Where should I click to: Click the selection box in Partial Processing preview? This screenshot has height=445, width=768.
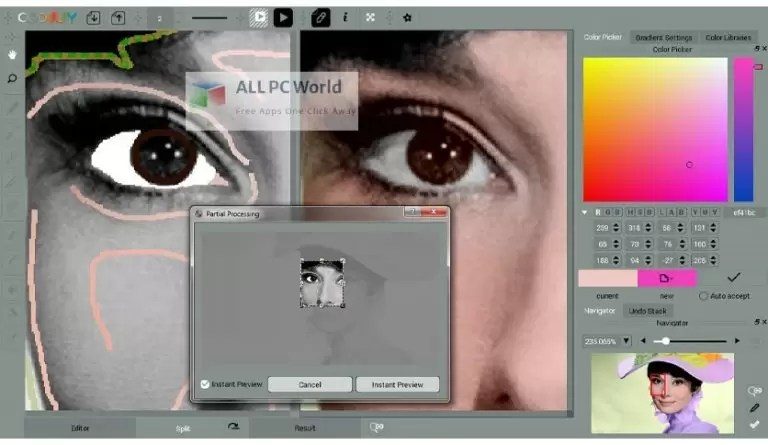322,283
